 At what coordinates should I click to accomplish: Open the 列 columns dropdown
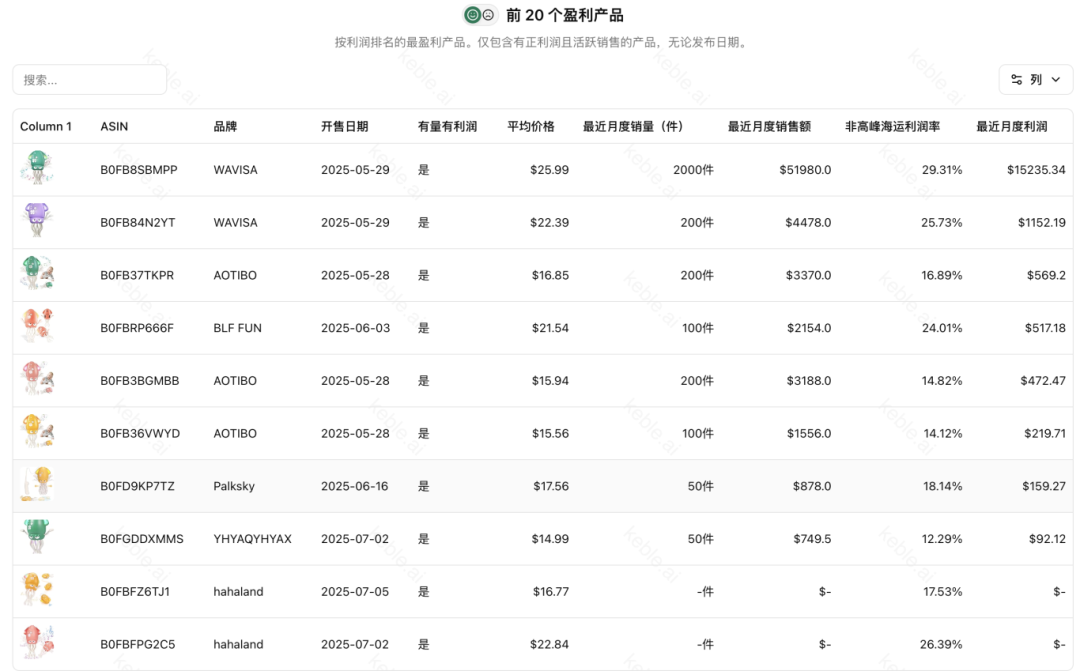(x=1036, y=79)
